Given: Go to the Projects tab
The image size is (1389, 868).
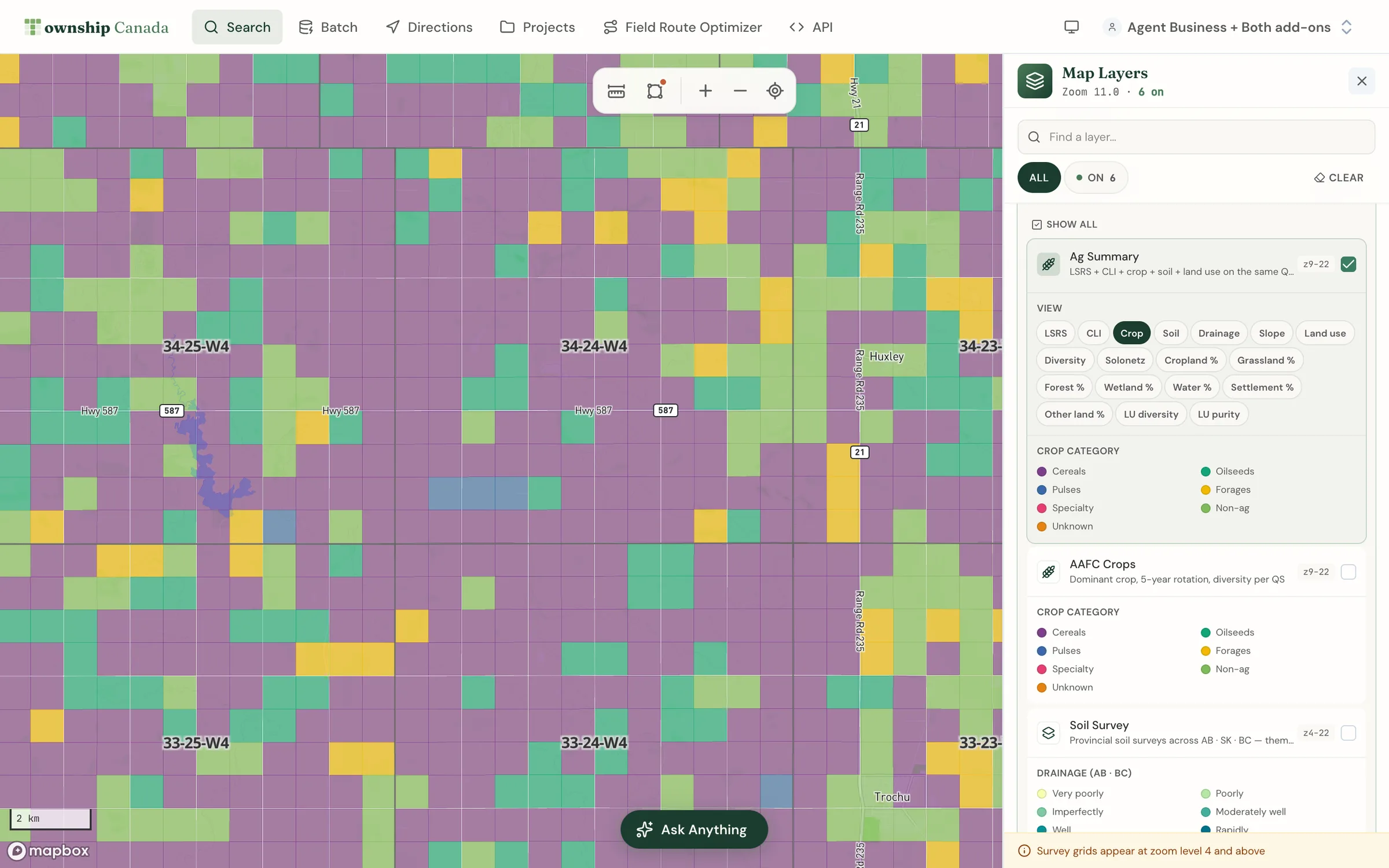Looking at the screenshot, I should coord(538,27).
